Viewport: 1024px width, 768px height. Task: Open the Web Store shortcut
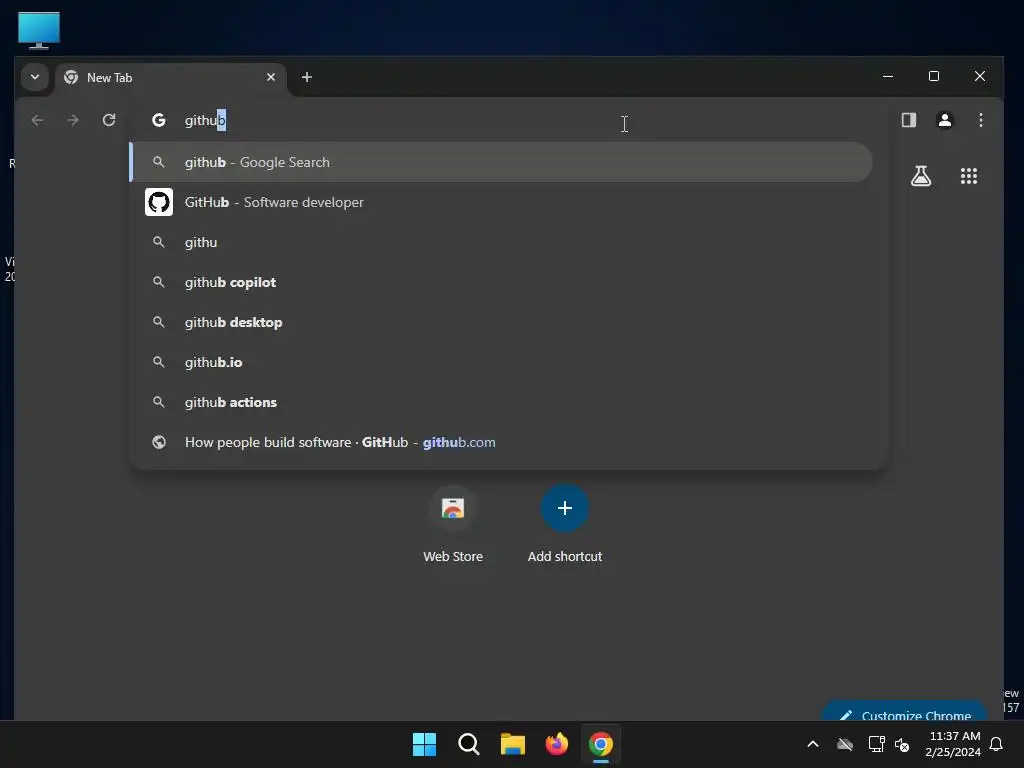point(453,524)
